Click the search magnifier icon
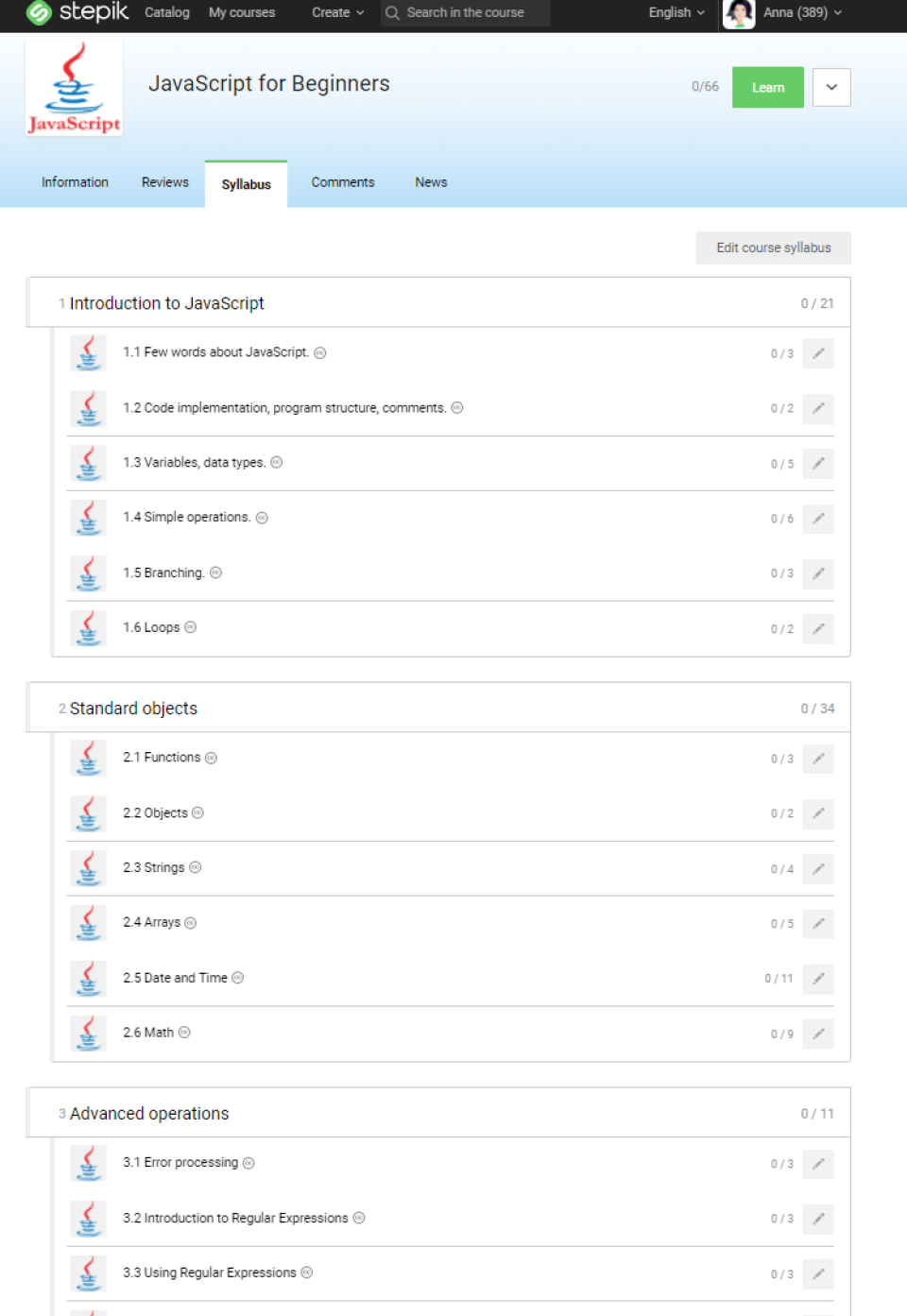 [x=392, y=13]
